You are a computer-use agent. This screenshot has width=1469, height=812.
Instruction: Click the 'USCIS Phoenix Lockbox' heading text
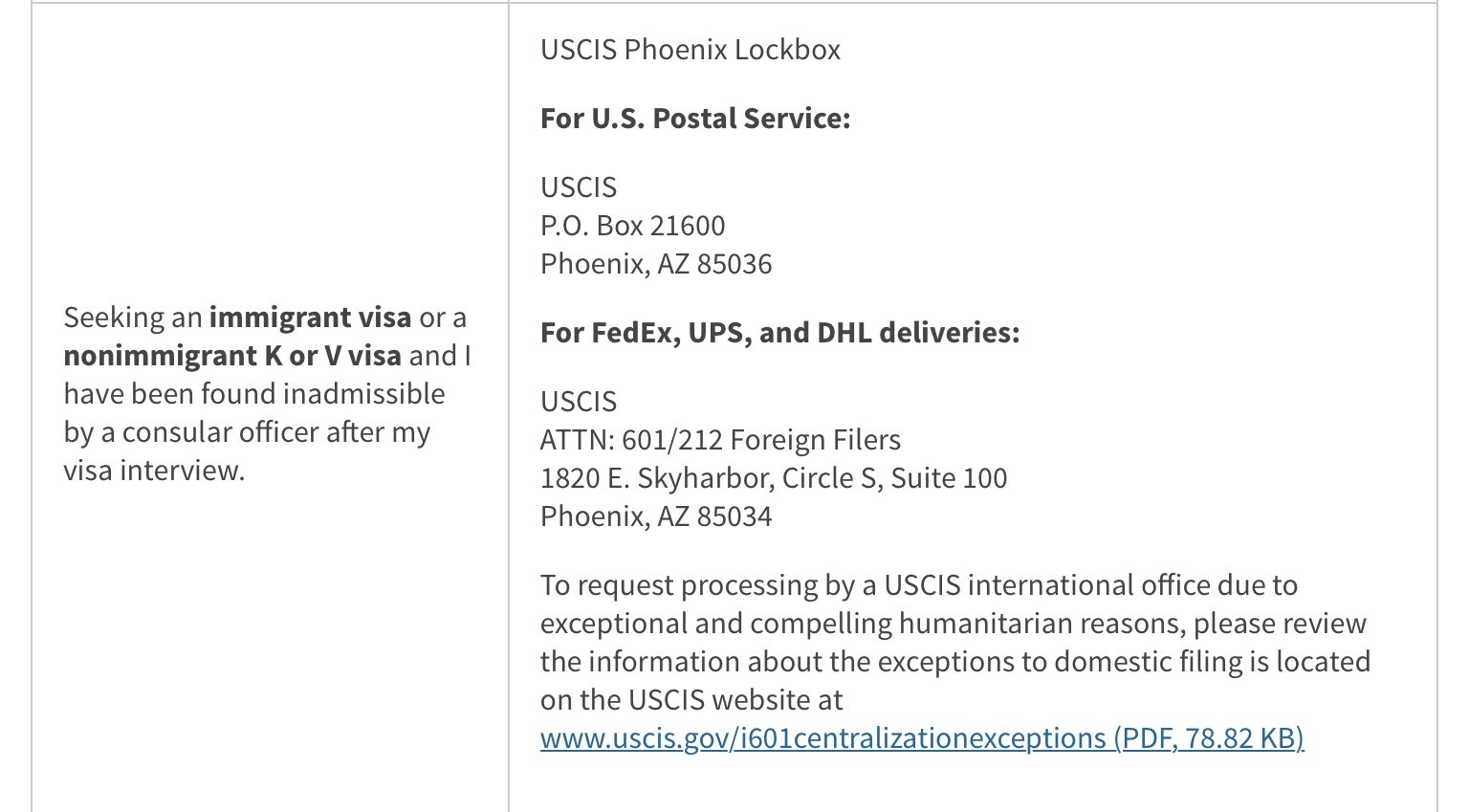(x=691, y=50)
